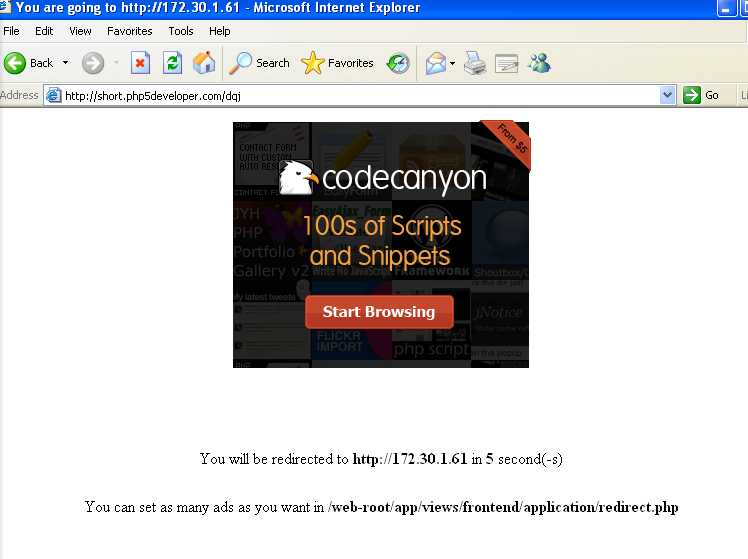The image size is (748, 559).
Task: Click the green Back arrow icon
Action: [15, 63]
